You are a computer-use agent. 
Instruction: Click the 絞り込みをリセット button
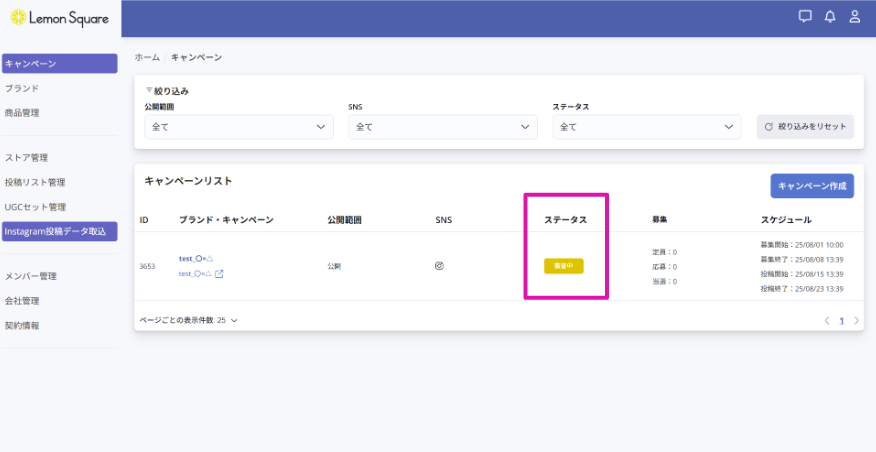click(805, 127)
